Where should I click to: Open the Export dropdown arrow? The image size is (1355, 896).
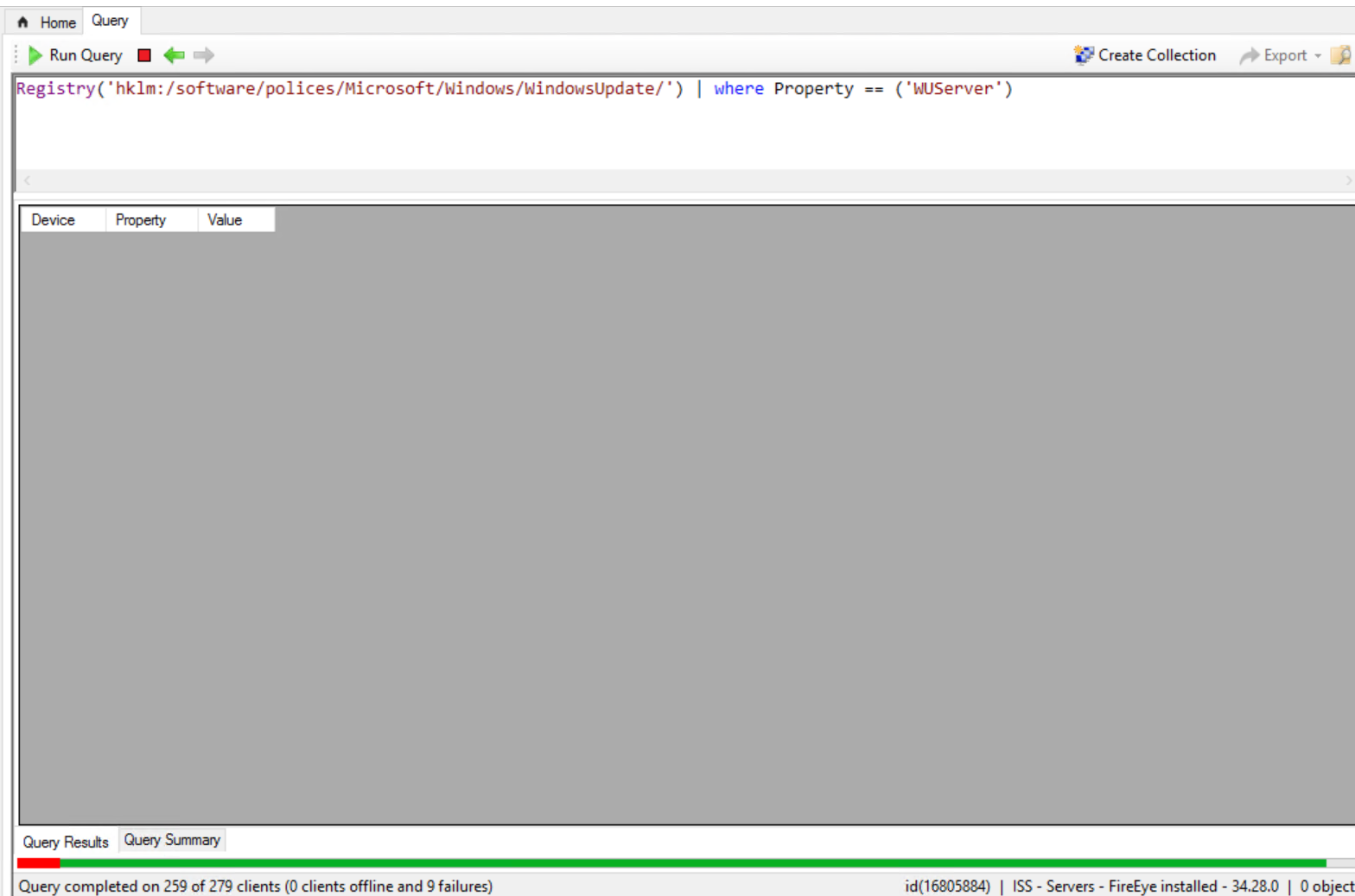(1318, 55)
